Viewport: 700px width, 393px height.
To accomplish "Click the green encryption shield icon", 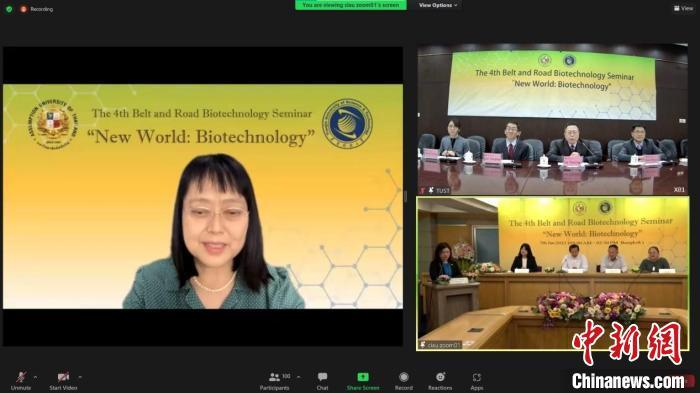I will pos(9,9).
